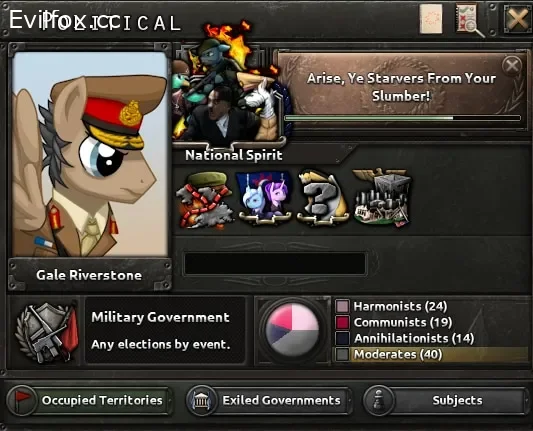Open the pale map paper icon
The width and height of the screenshot is (533, 431).
click(431, 19)
